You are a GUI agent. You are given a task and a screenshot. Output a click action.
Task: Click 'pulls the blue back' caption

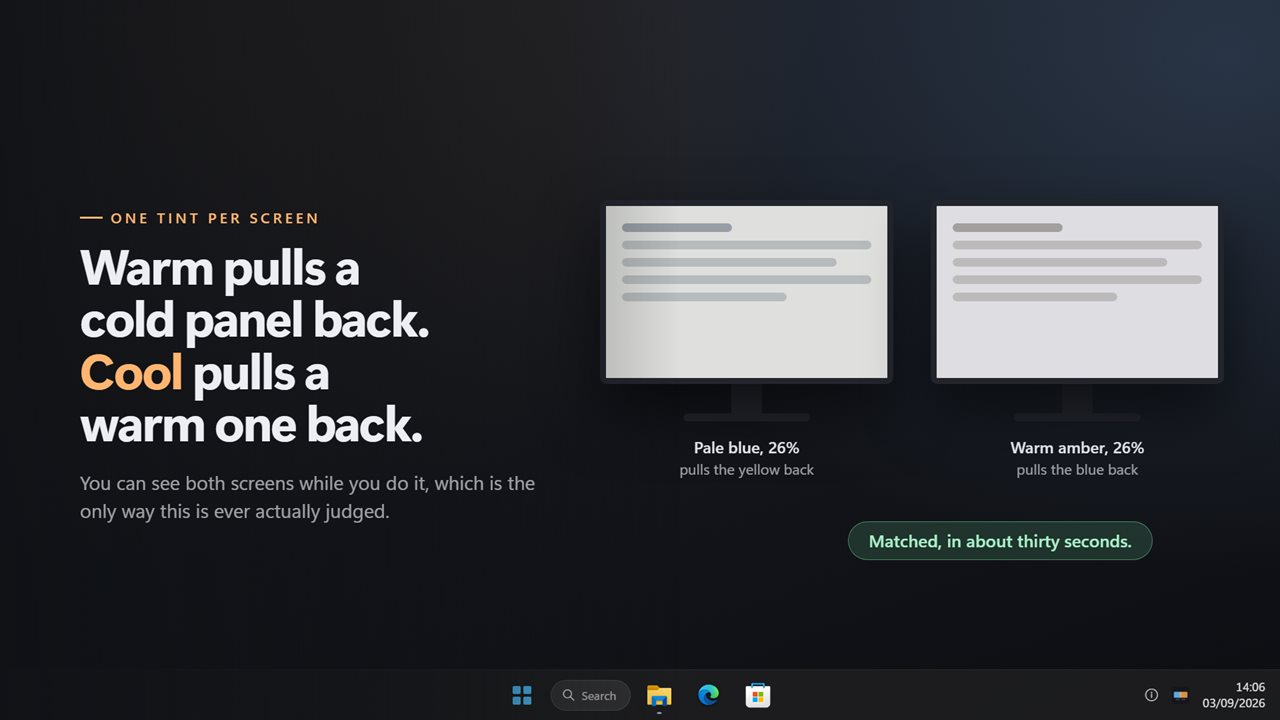(x=1077, y=470)
